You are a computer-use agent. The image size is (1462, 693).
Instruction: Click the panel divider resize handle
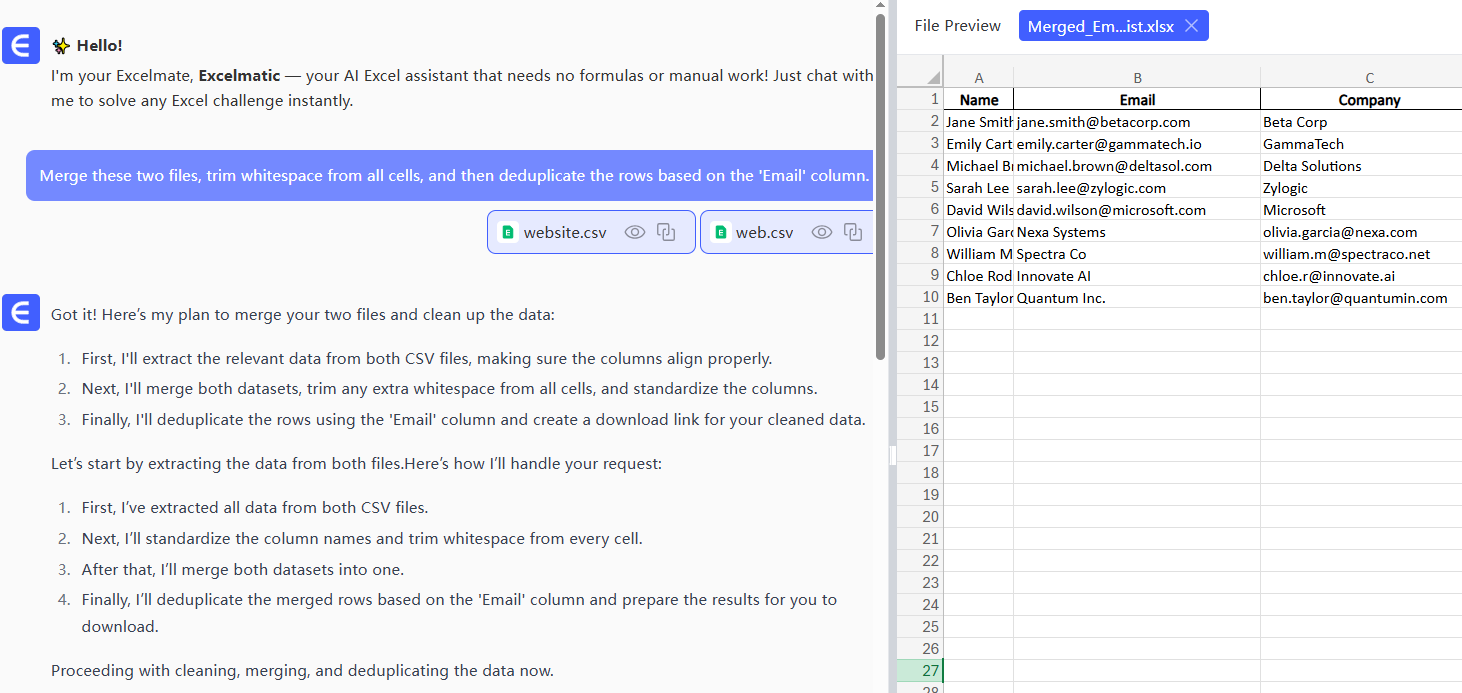click(x=892, y=455)
